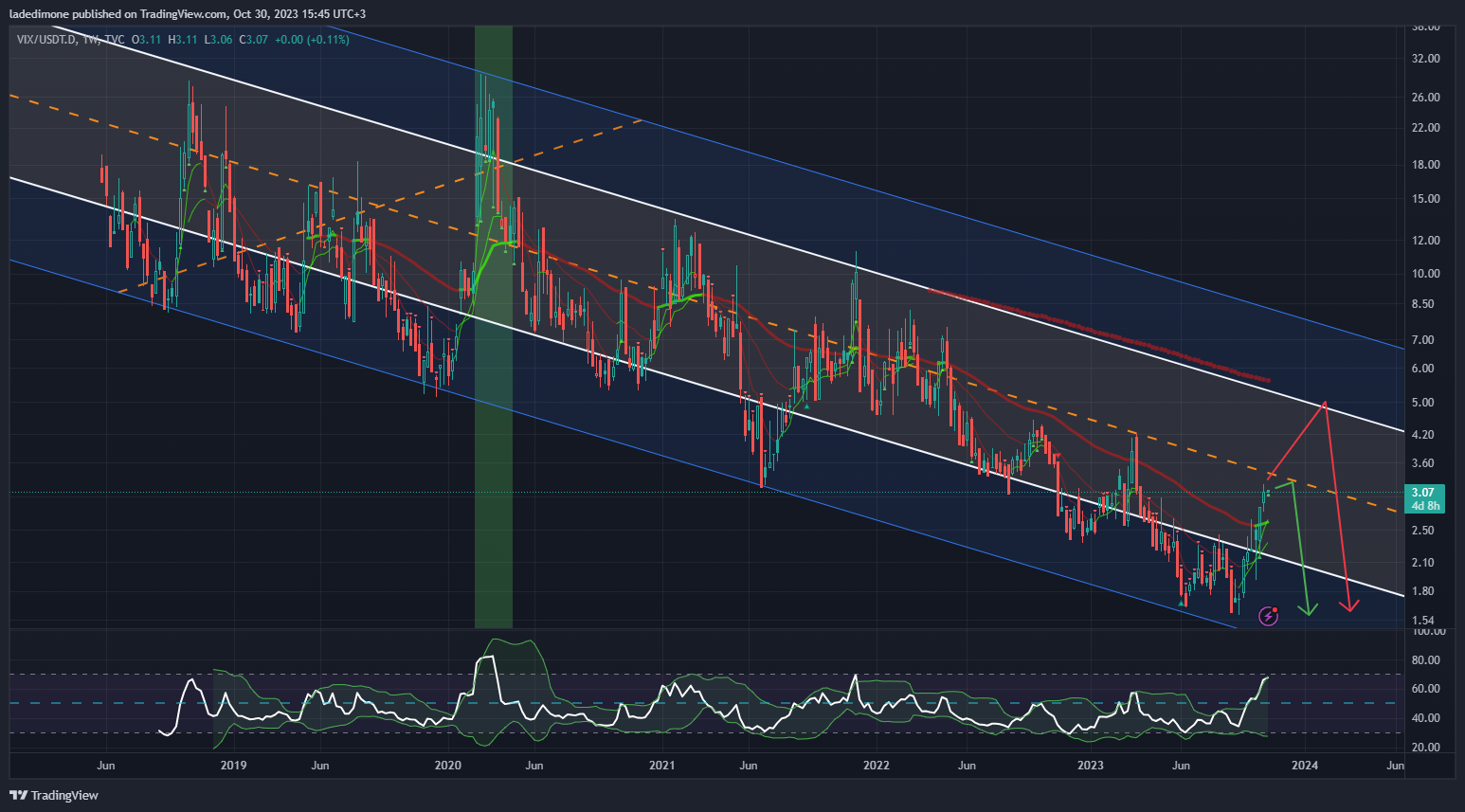This screenshot has height=812, width=1465.
Task: Click the 2.10 price axis label
Action: (x=1422, y=562)
